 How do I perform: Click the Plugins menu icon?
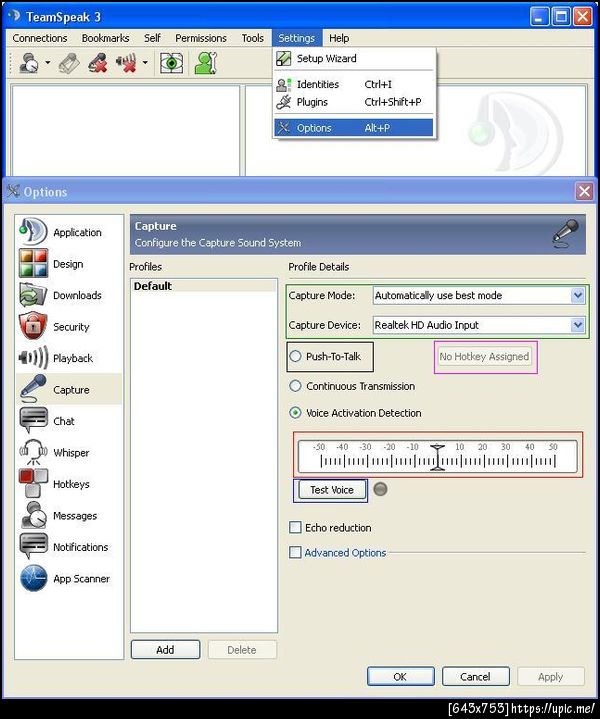(283, 102)
